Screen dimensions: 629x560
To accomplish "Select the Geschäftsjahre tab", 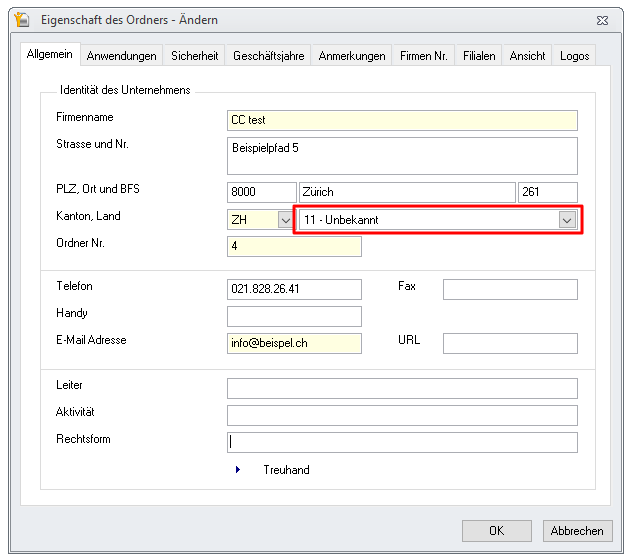I will click(x=268, y=57).
